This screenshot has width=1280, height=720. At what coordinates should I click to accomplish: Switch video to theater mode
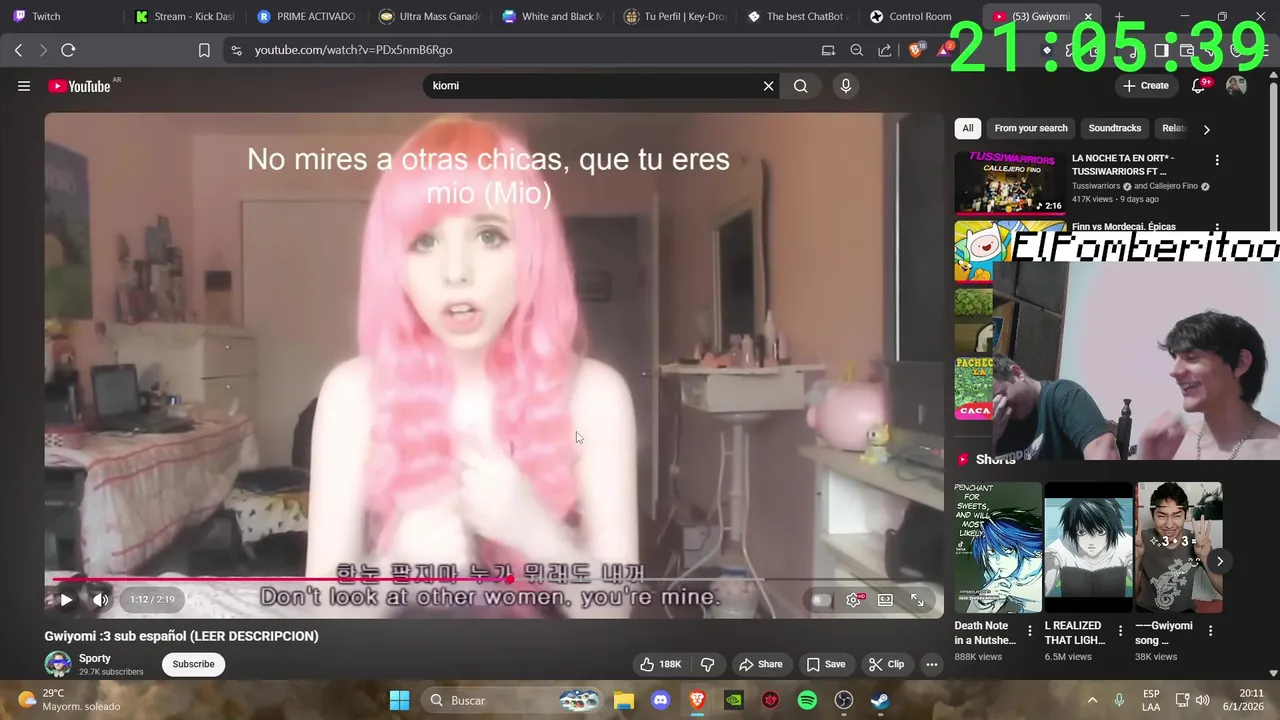point(885,600)
